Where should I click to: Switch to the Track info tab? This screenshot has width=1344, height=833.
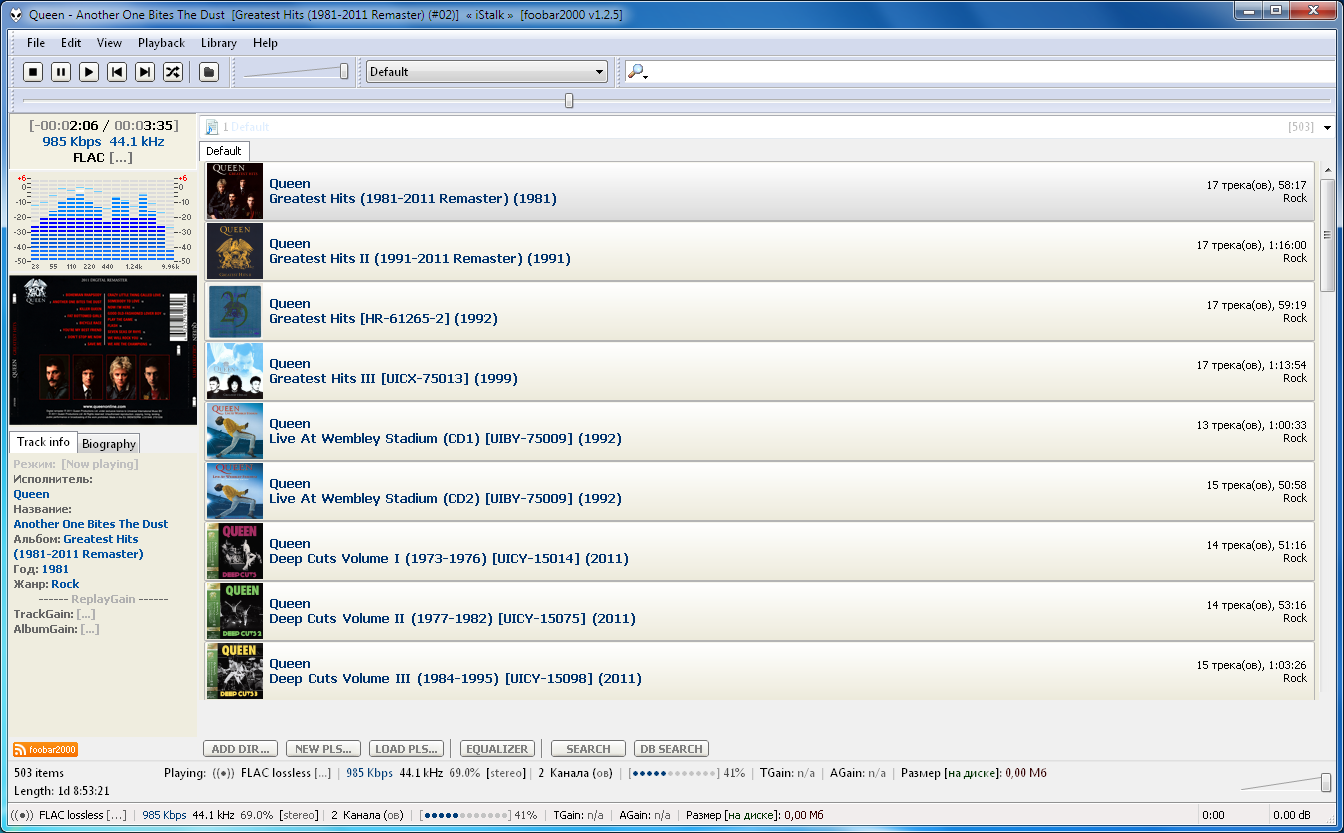[x=43, y=442]
